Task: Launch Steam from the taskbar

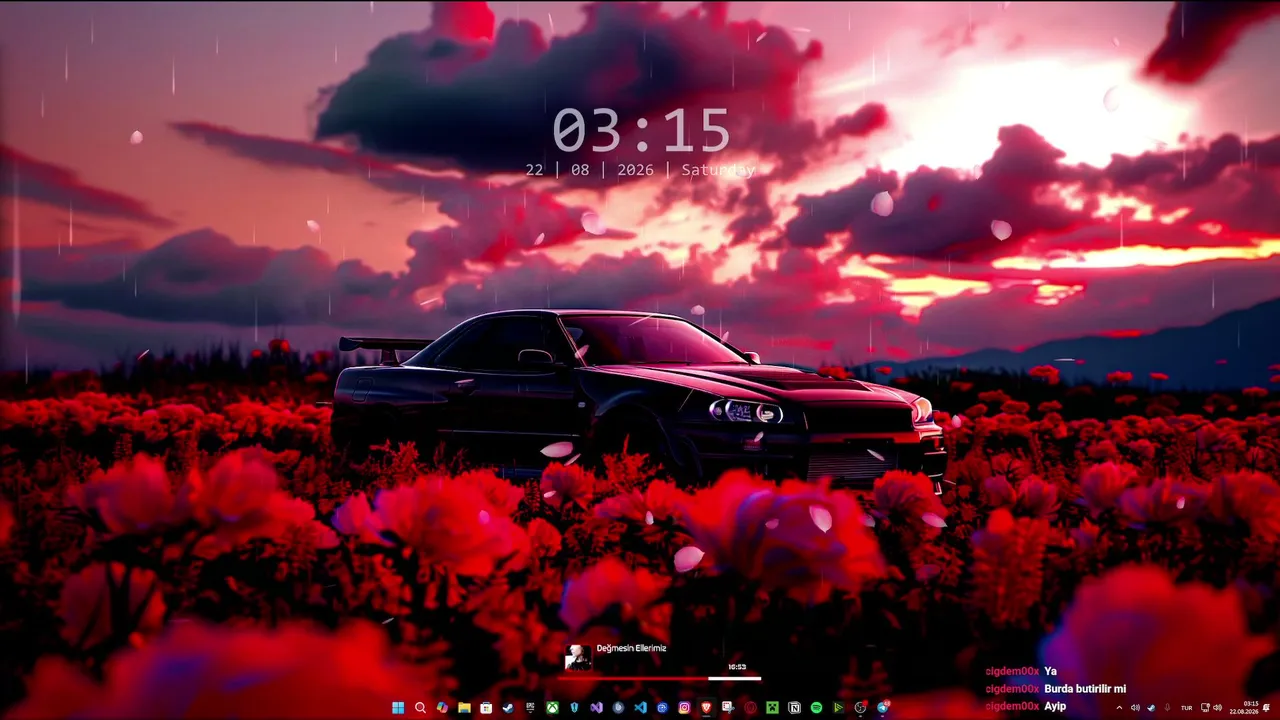Action: point(508,708)
